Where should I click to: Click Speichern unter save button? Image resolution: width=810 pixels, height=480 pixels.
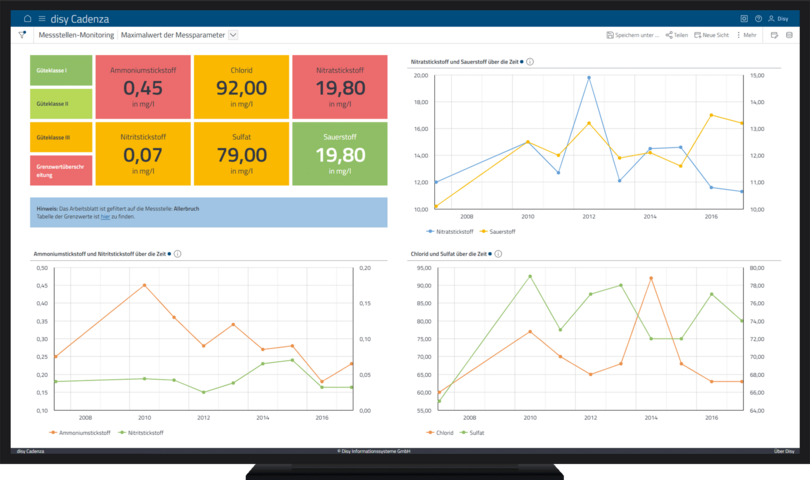pos(633,35)
